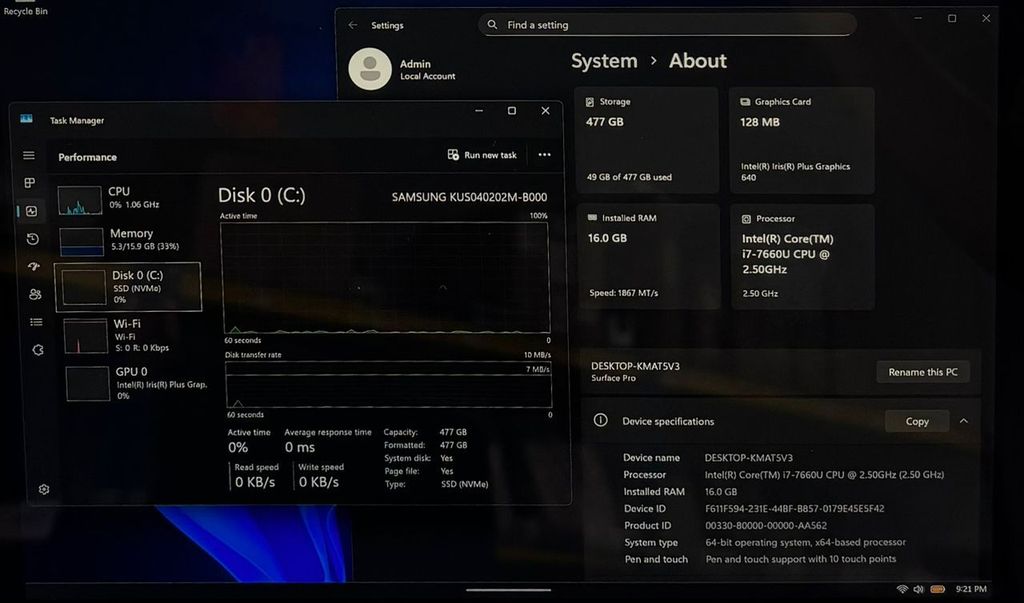Open the Services icon in Task Manager
1024x603 pixels.
(x=38, y=350)
